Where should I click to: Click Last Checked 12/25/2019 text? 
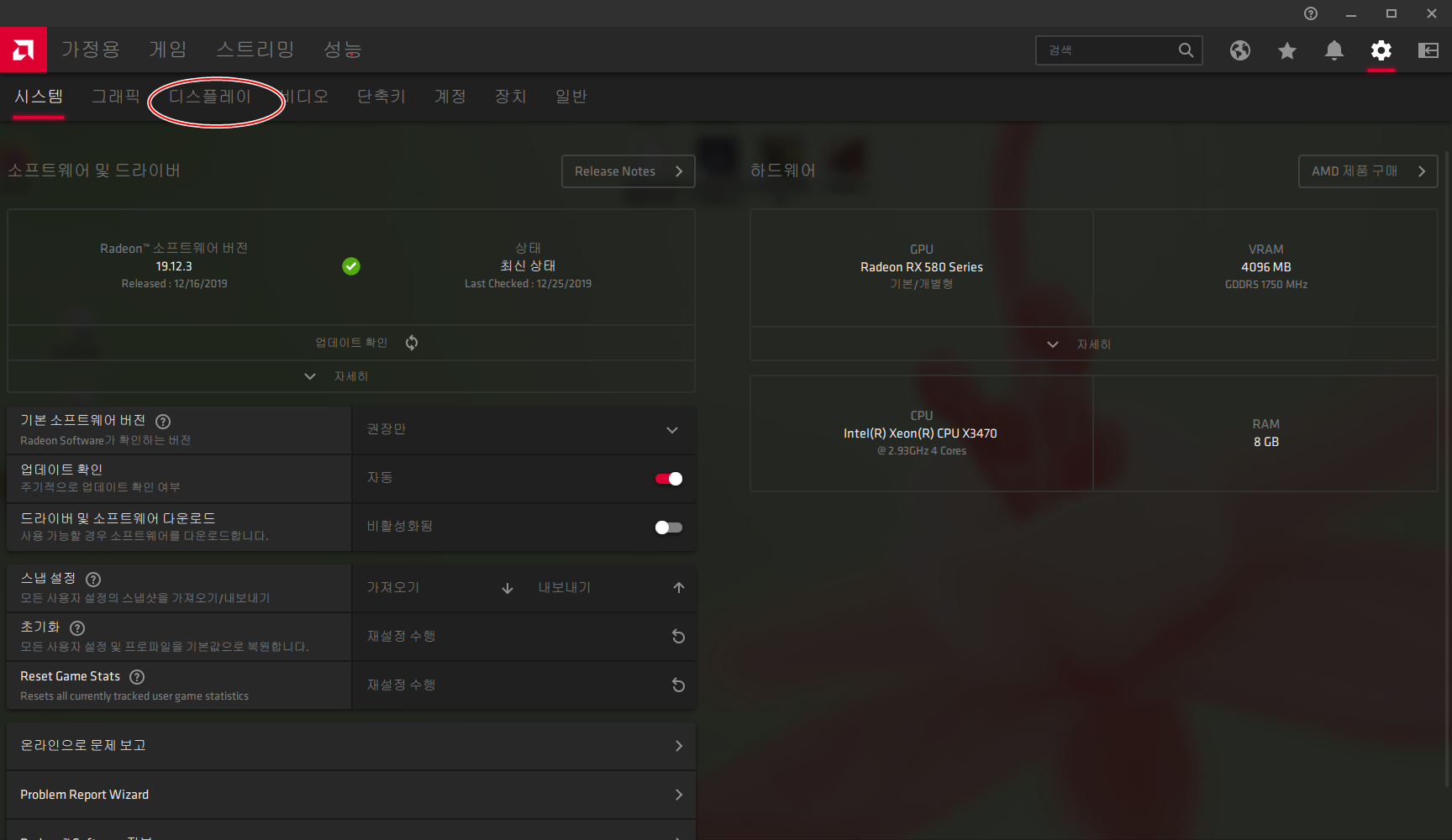coord(528,284)
